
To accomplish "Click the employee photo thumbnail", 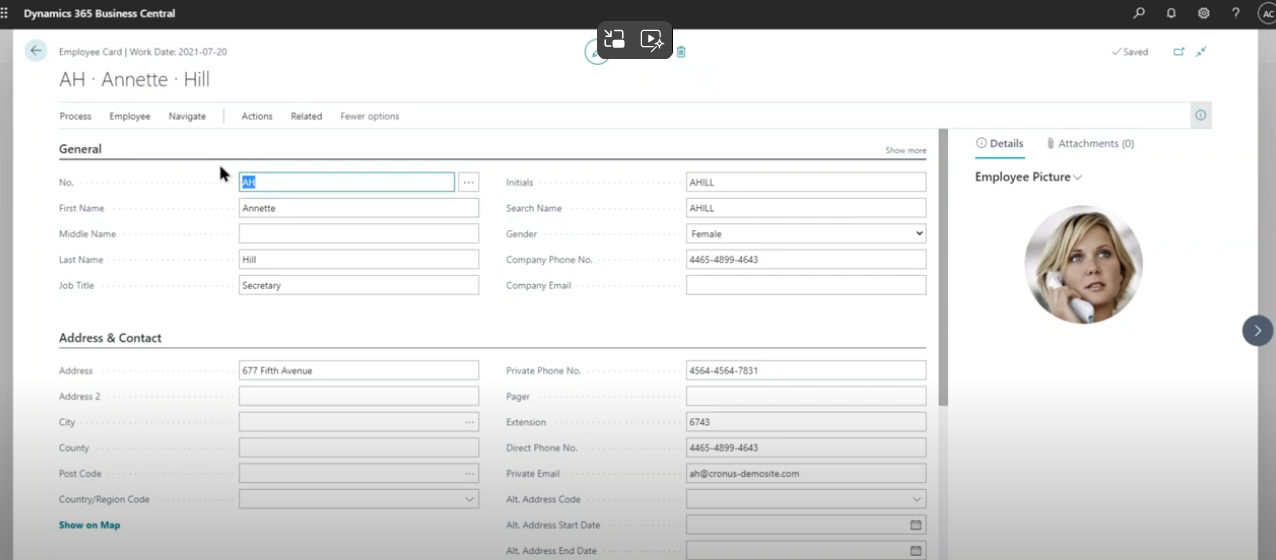I will tap(1083, 265).
